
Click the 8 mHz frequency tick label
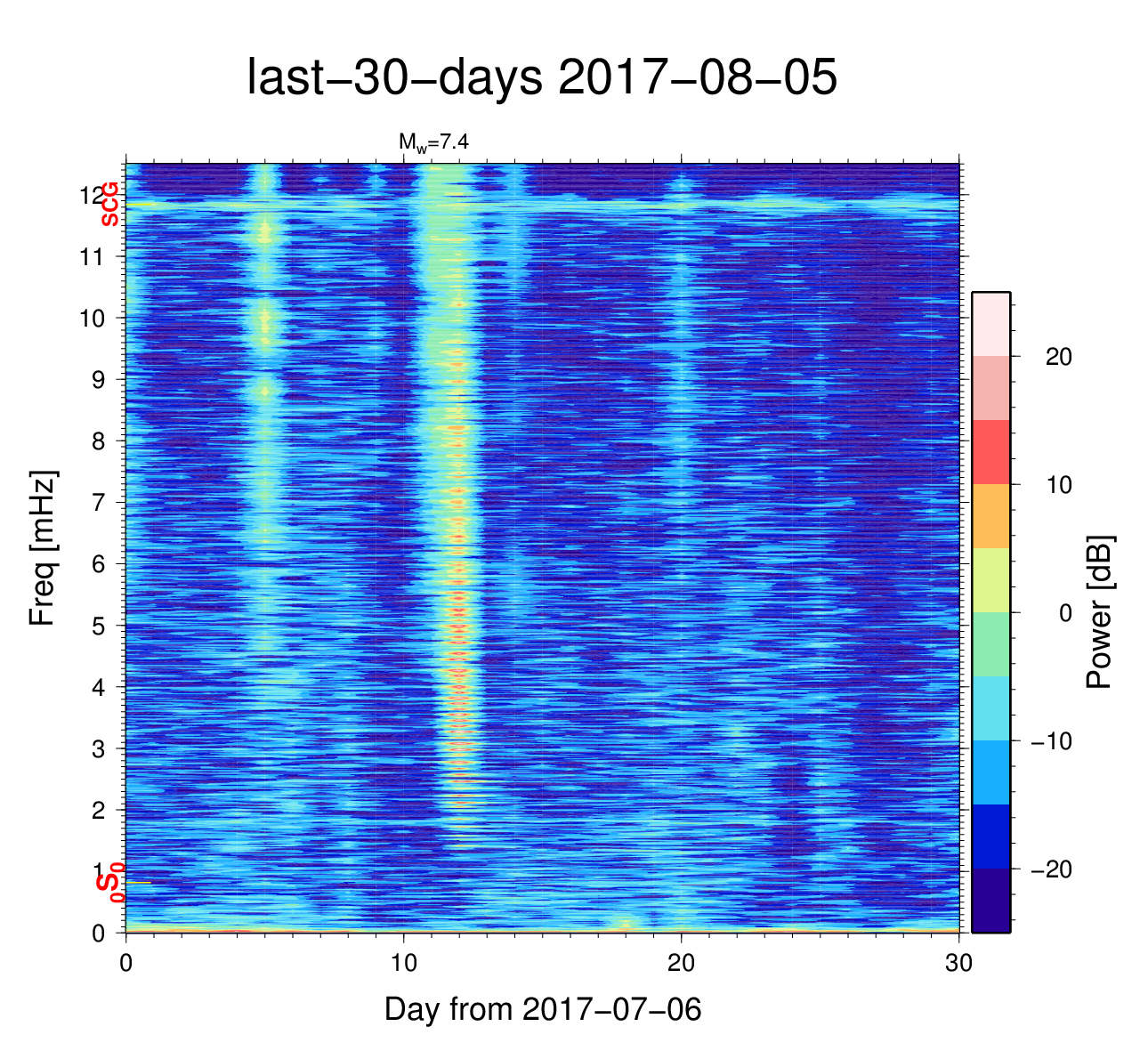(98, 441)
